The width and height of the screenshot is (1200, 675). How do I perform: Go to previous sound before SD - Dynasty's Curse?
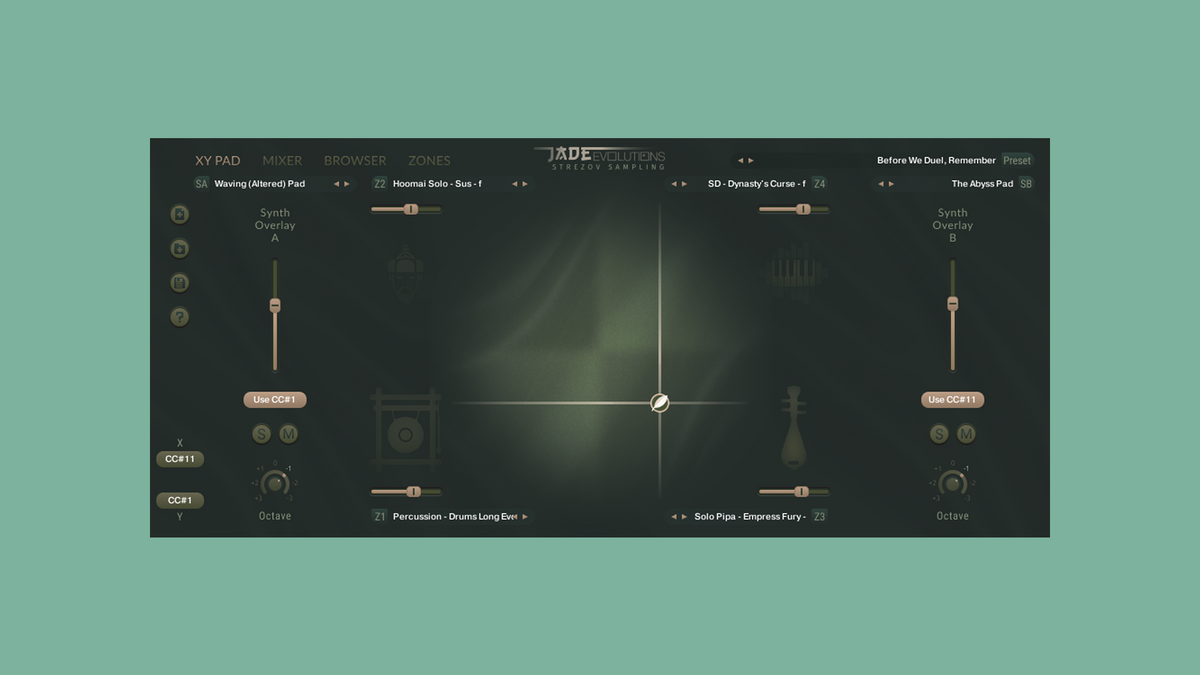point(674,184)
